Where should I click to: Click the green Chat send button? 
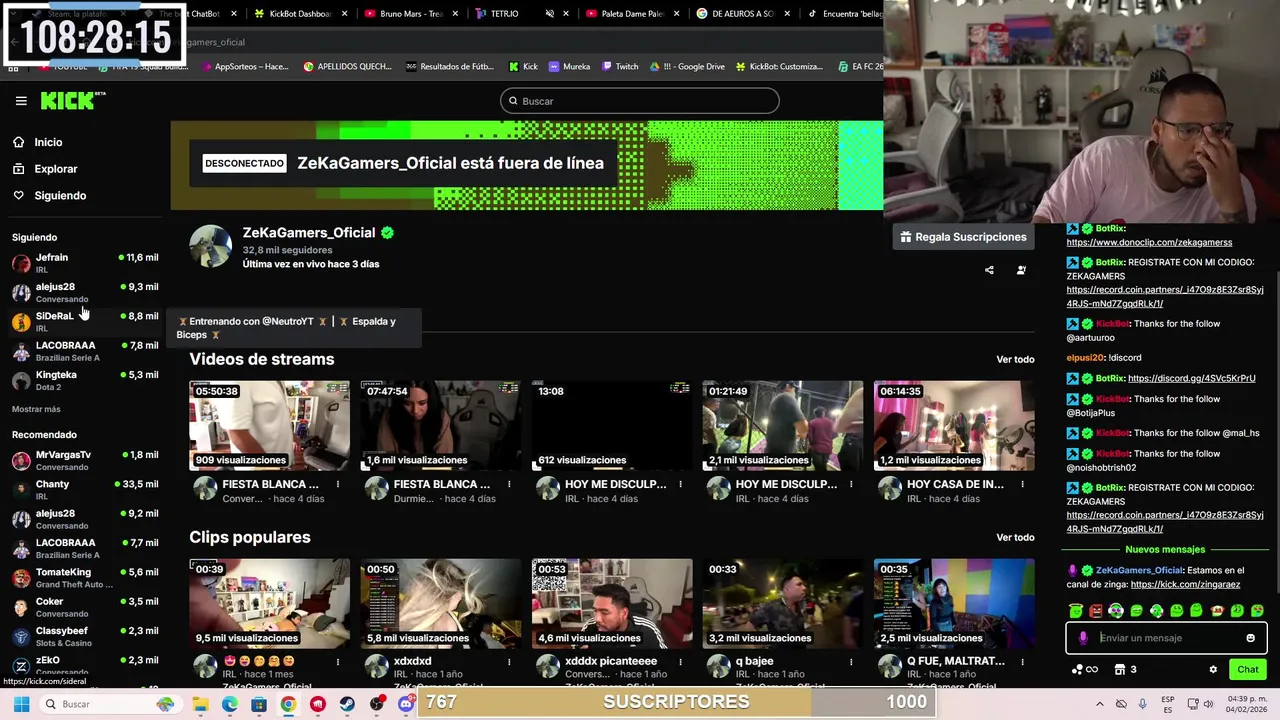coord(1247,670)
